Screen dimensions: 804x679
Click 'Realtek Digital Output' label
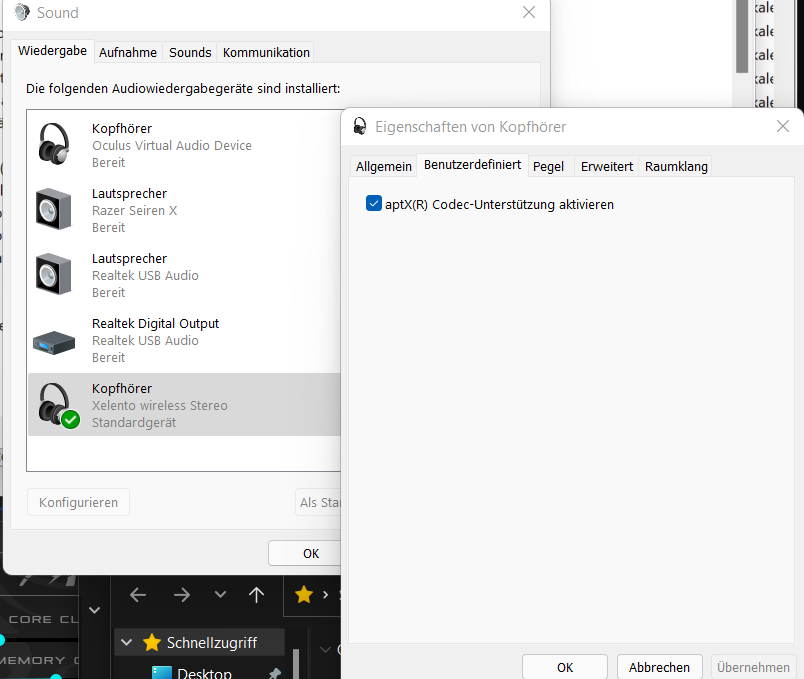pyautogui.click(x=155, y=324)
